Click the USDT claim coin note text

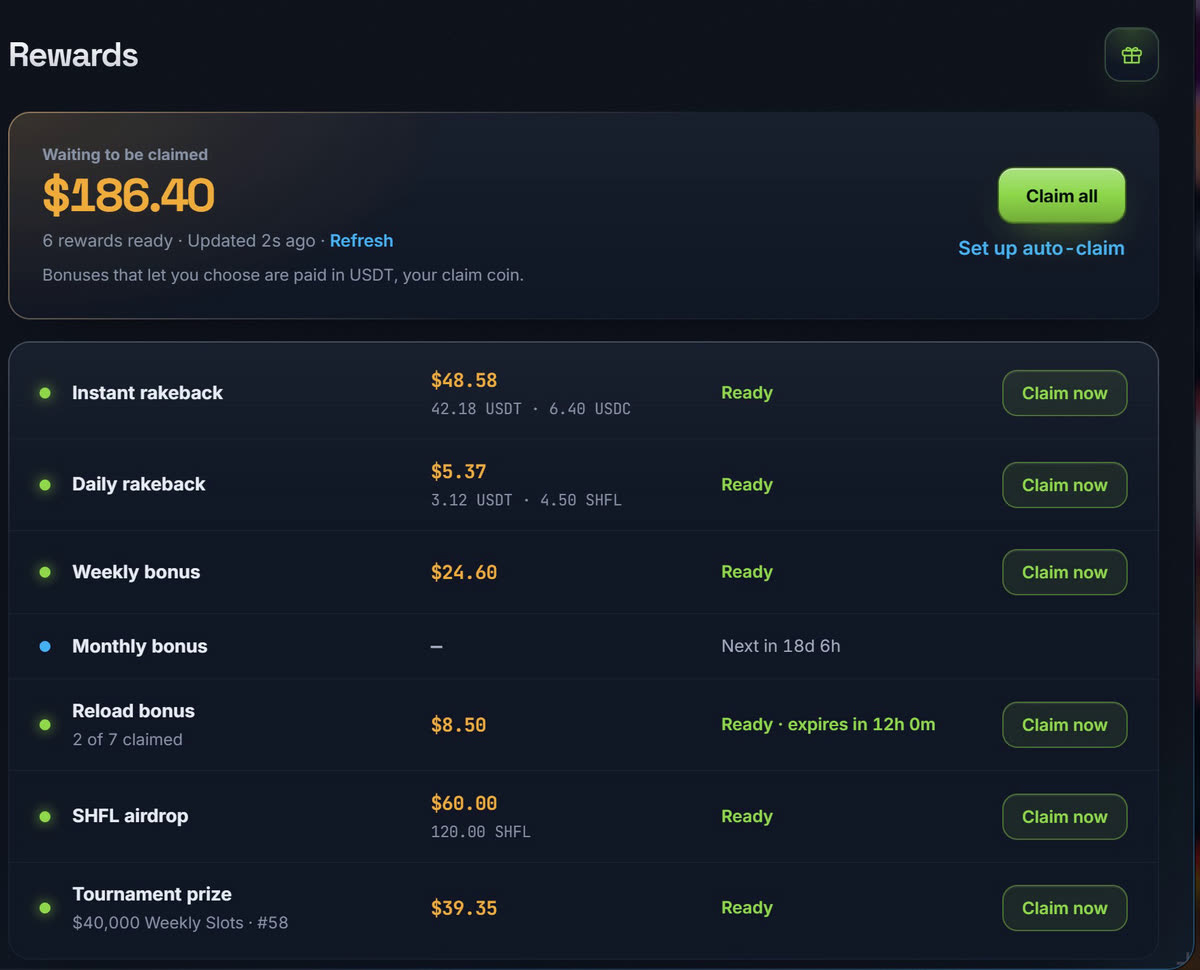coord(283,275)
